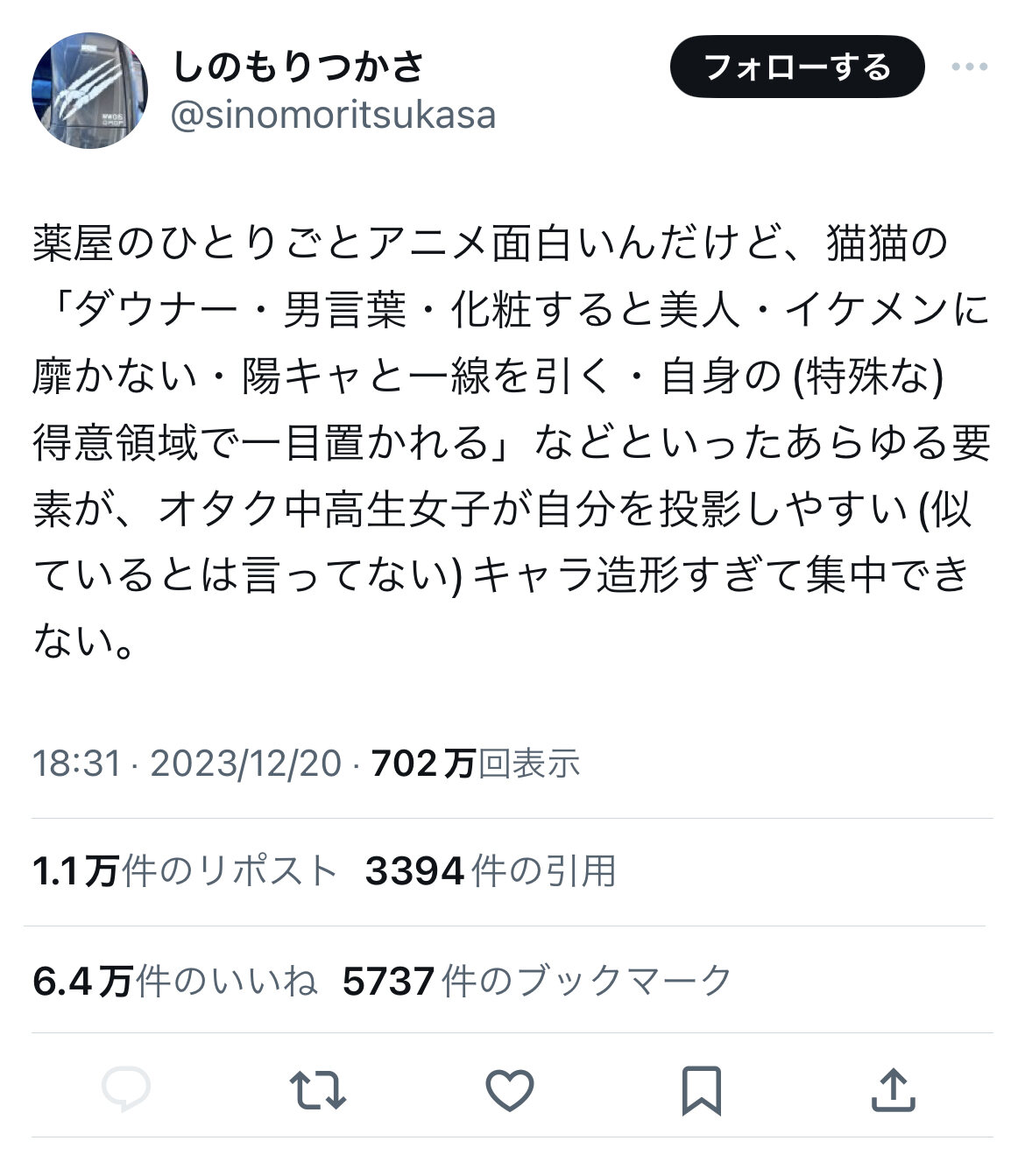Image resolution: width=1025 pixels, height=1176 pixels.
Task: Show the 1.1万件のリポスト list
Action: (x=185, y=871)
